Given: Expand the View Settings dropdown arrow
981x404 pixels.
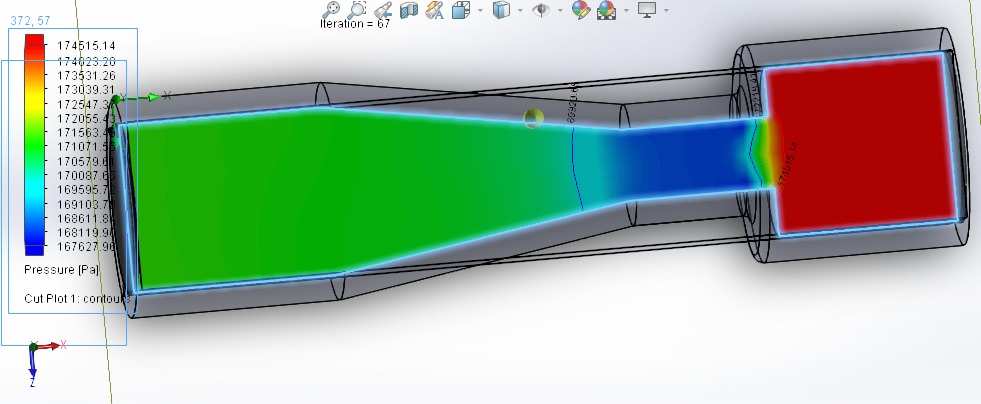Looking at the screenshot, I should [x=666, y=10].
